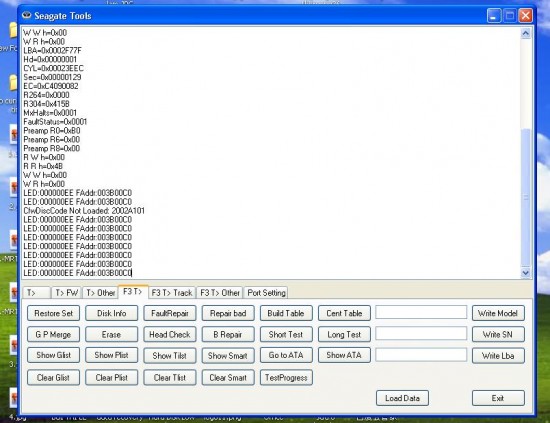Click the 'FaultStatus=0x0001' log line

click(55, 122)
